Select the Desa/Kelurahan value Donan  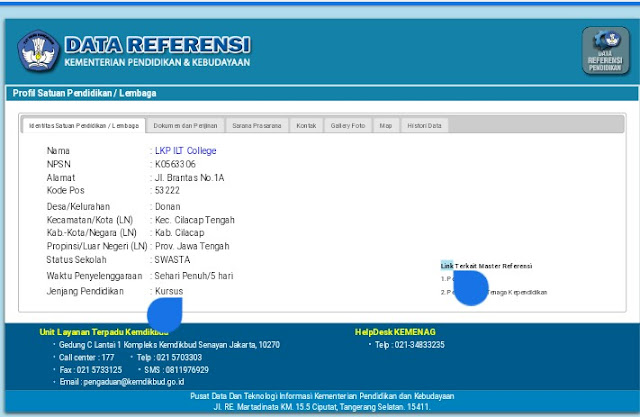point(167,206)
